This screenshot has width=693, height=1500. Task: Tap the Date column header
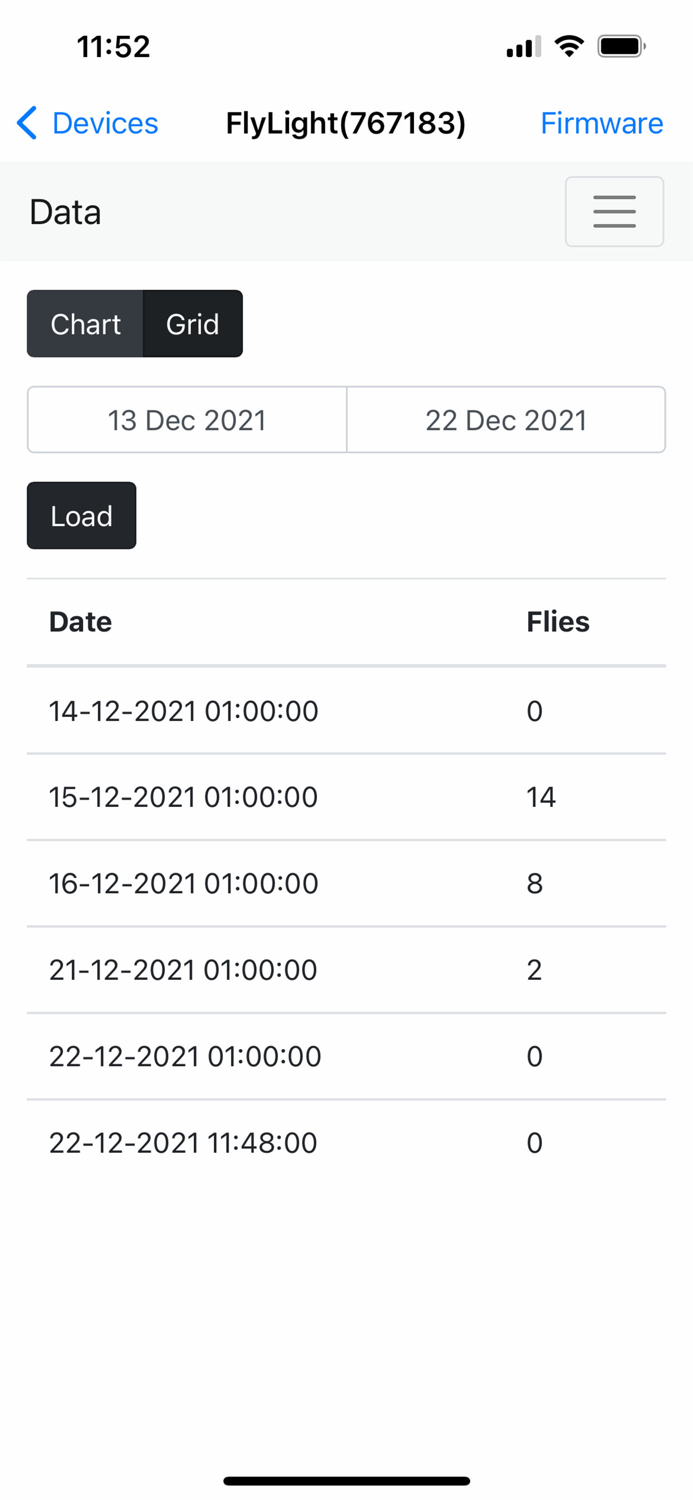coord(80,621)
